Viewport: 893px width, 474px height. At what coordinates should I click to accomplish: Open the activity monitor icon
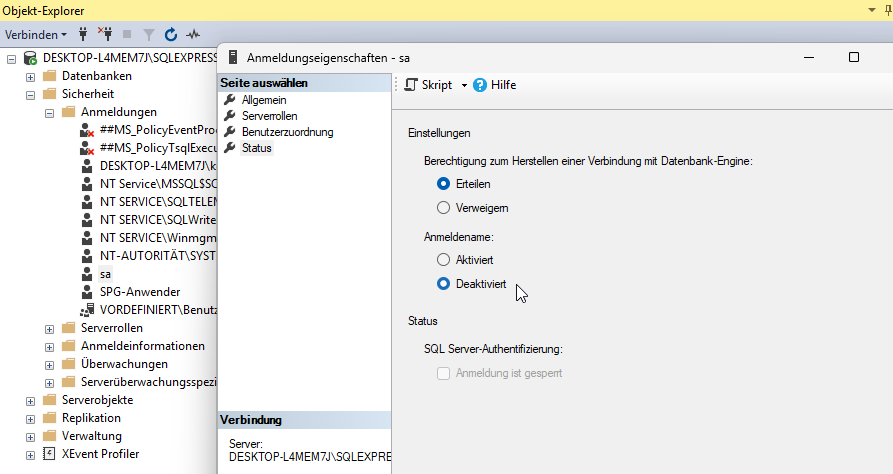pos(193,34)
